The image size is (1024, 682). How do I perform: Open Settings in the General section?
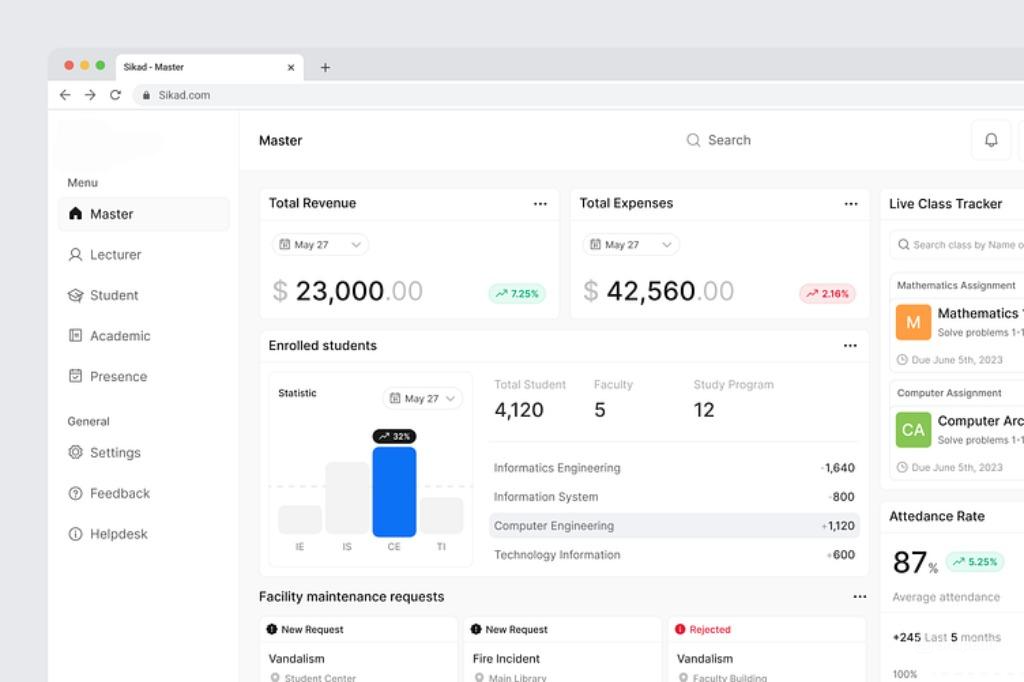(x=115, y=453)
